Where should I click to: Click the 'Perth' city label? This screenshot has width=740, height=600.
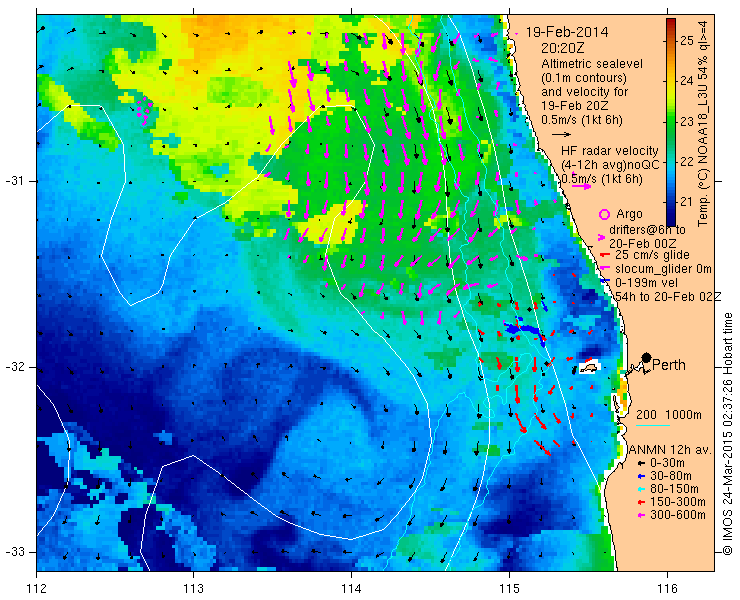point(669,365)
